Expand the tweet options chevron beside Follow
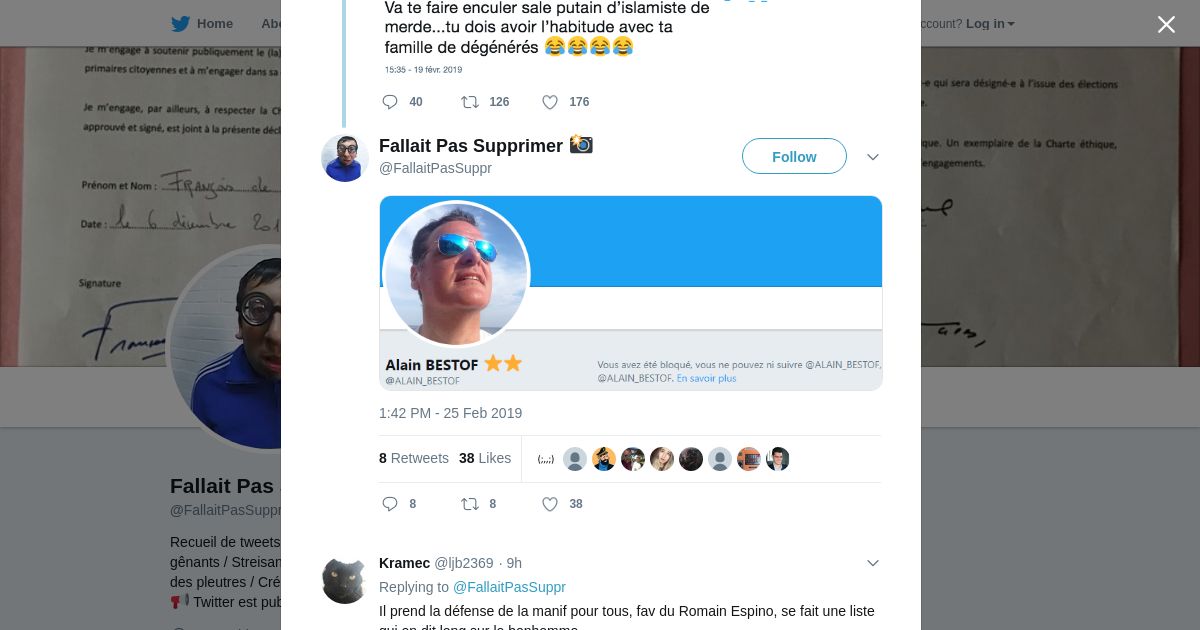 [x=872, y=157]
